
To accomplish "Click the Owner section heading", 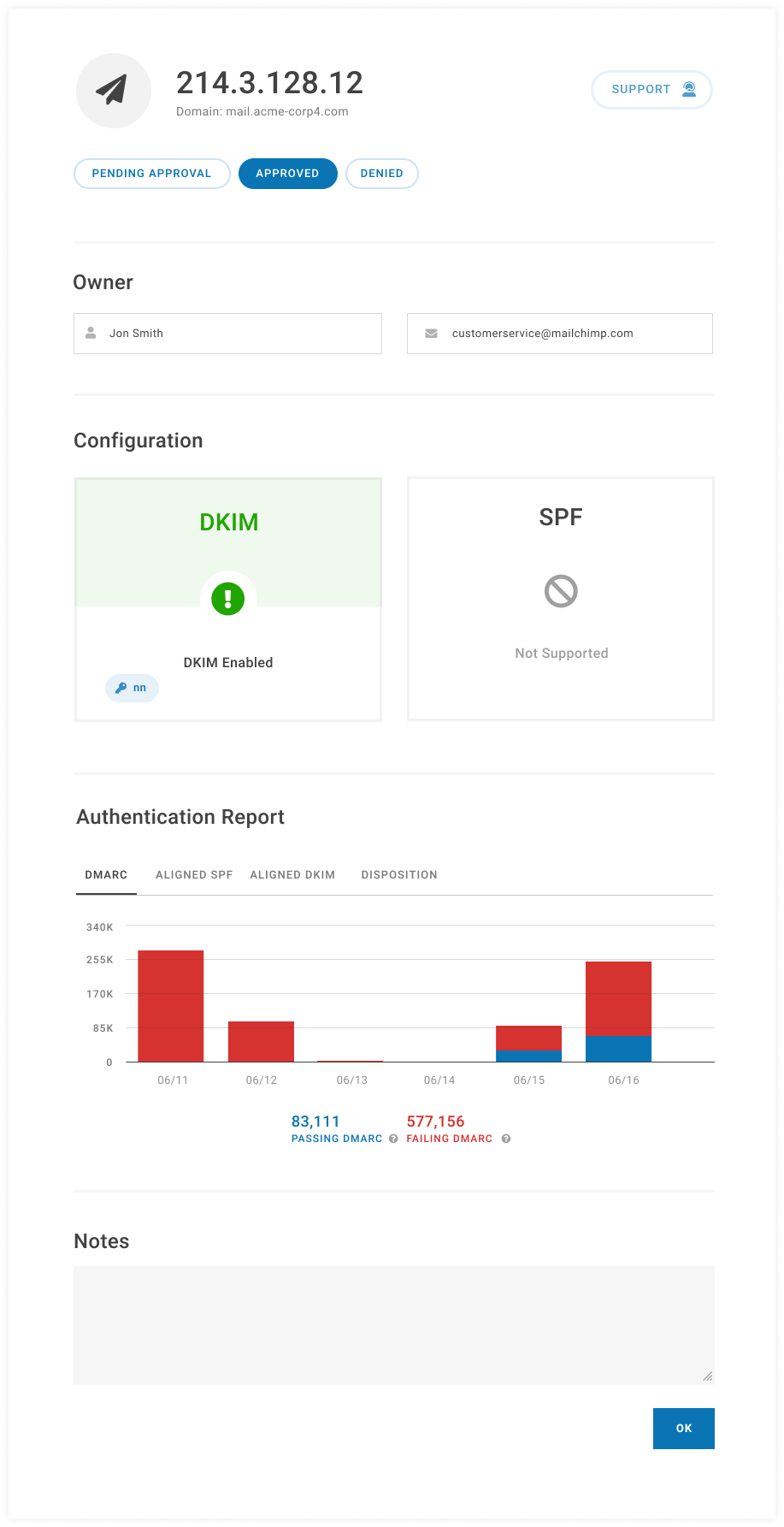I will (103, 282).
